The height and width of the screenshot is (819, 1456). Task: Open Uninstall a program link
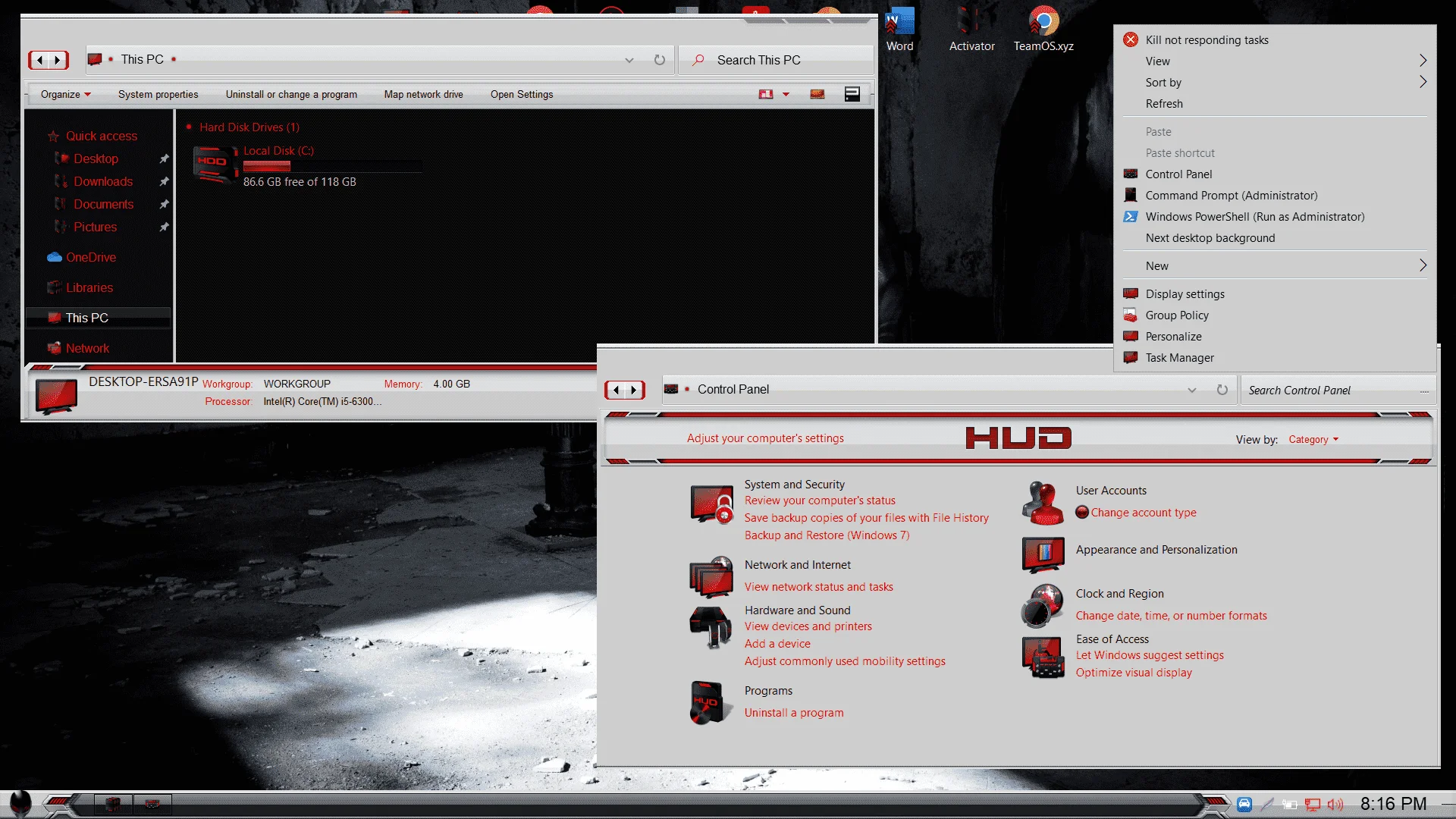(794, 713)
